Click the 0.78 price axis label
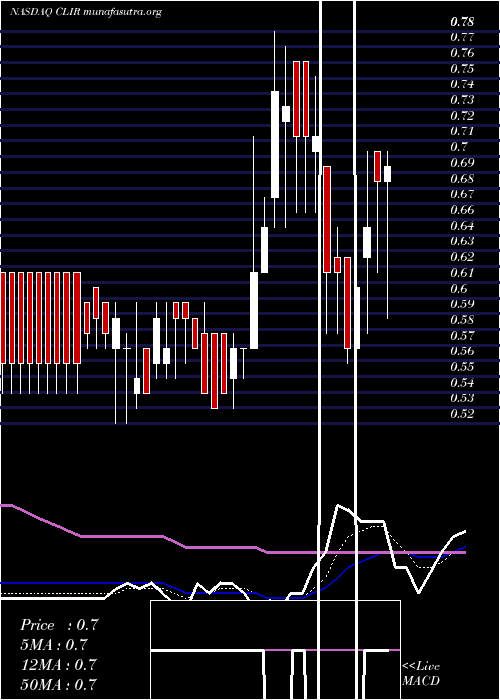500x700 pixels. (x=462, y=21)
